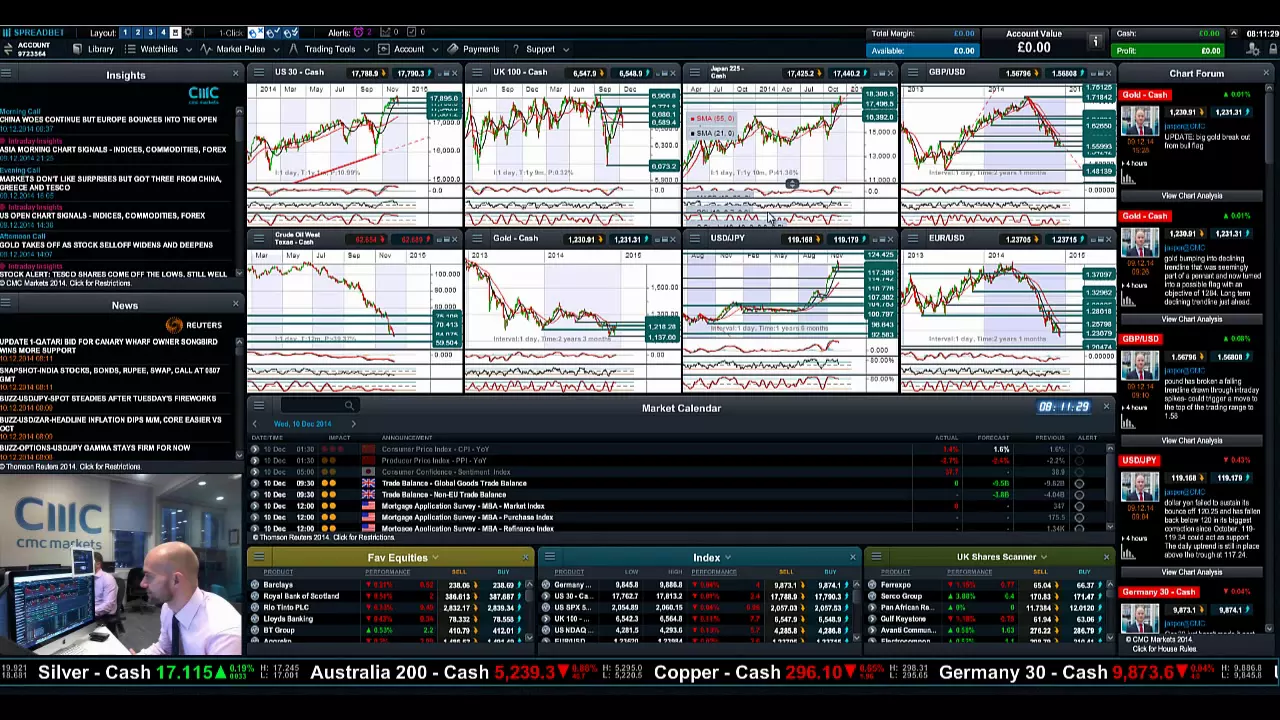Click the search field in Market Calendar
The image size is (1280, 720).
318,405
